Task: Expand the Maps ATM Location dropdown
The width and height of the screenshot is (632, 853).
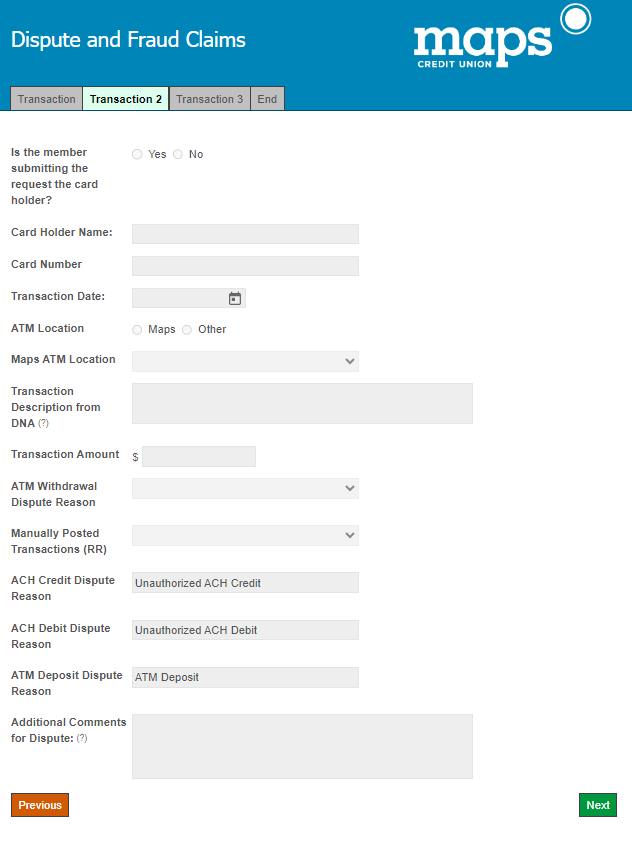Action: pos(245,361)
